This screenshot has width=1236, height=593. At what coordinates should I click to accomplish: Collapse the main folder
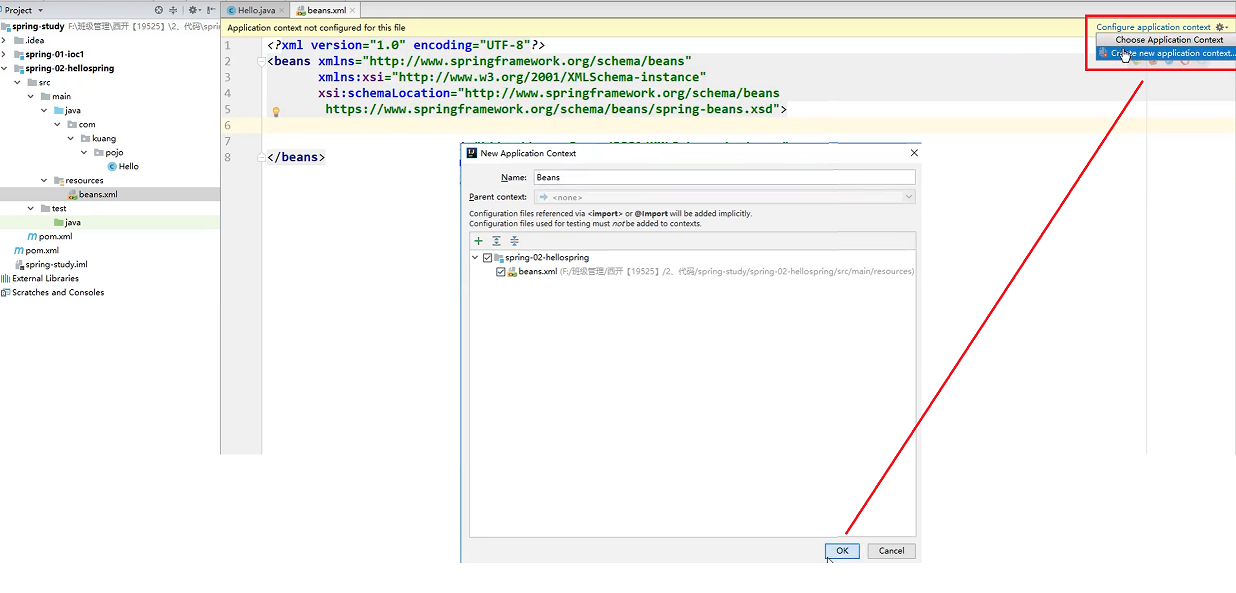pos(31,96)
